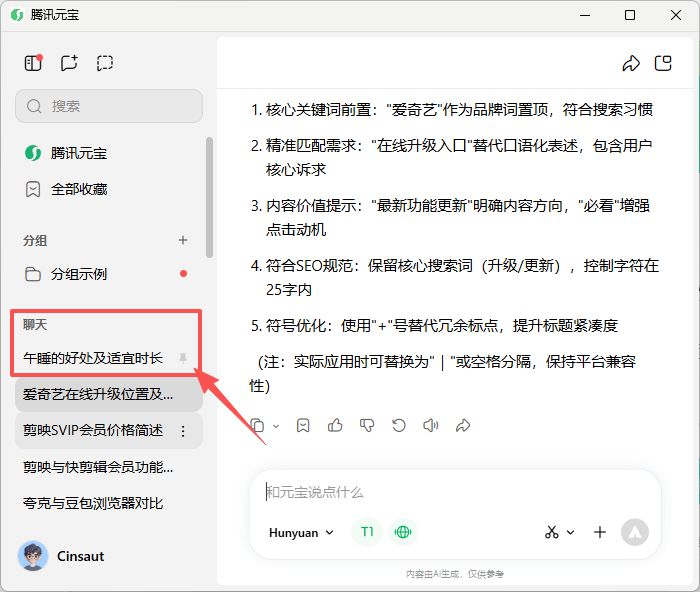Click the 和元宝说点什么 message box
The height and width of the screenshot is (592, 700).
coord(455,492)
